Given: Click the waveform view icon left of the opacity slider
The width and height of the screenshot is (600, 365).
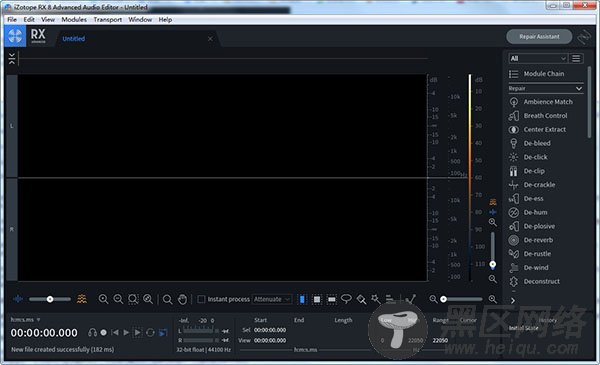Looking at the screenshot, I should point(18,299).
